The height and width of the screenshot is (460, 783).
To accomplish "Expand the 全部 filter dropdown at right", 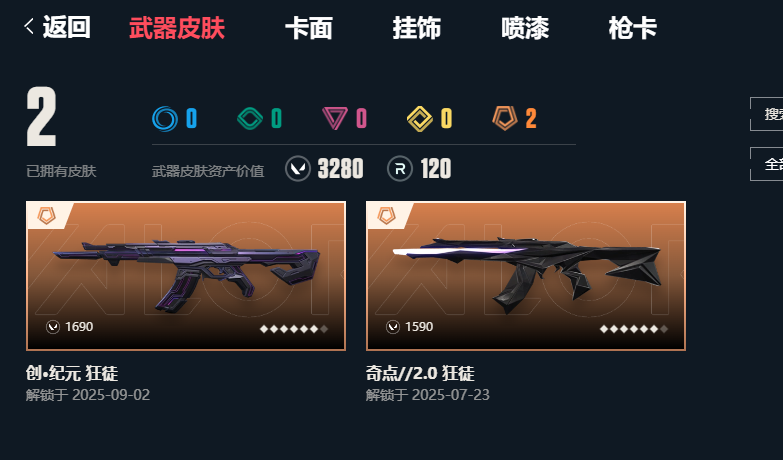I will (767, 164).
